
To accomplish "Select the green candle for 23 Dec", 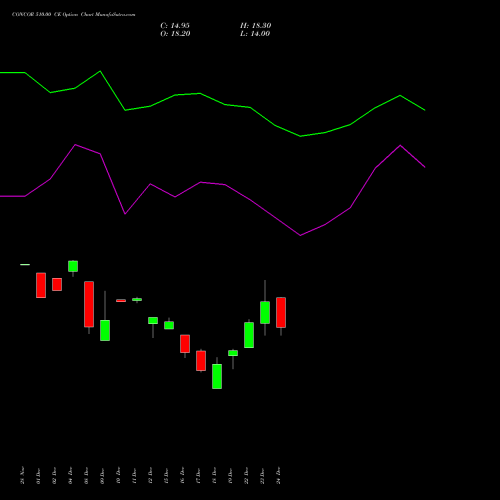I will 265,312.
